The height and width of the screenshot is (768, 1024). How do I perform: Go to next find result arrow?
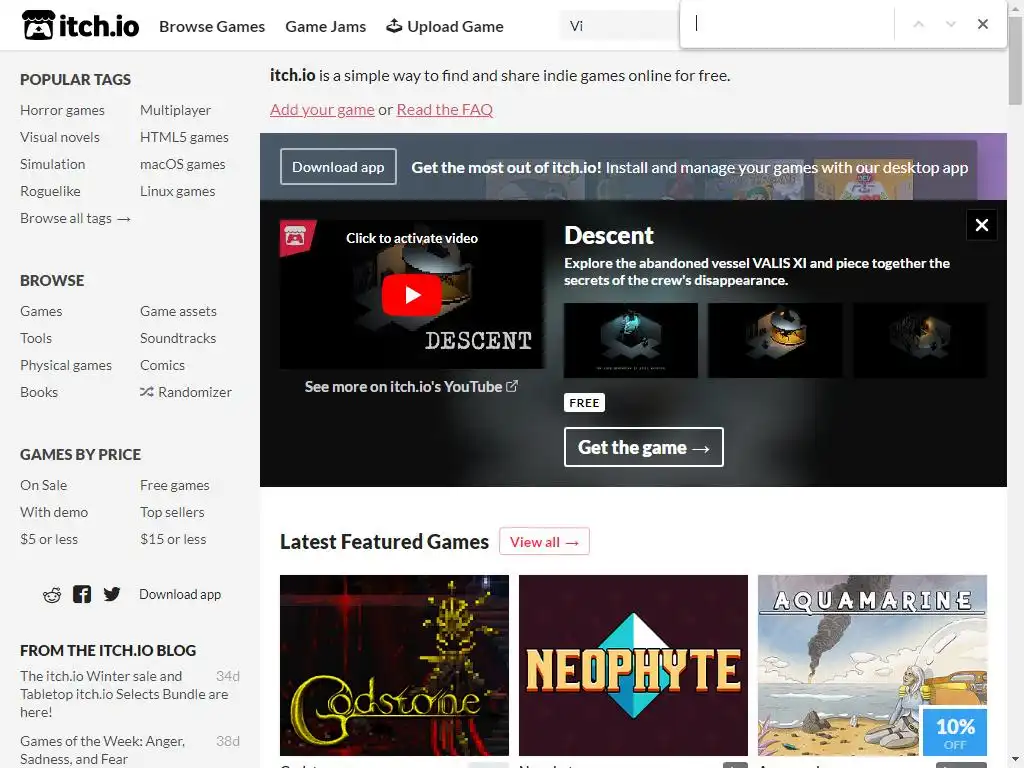click(950, 24)
